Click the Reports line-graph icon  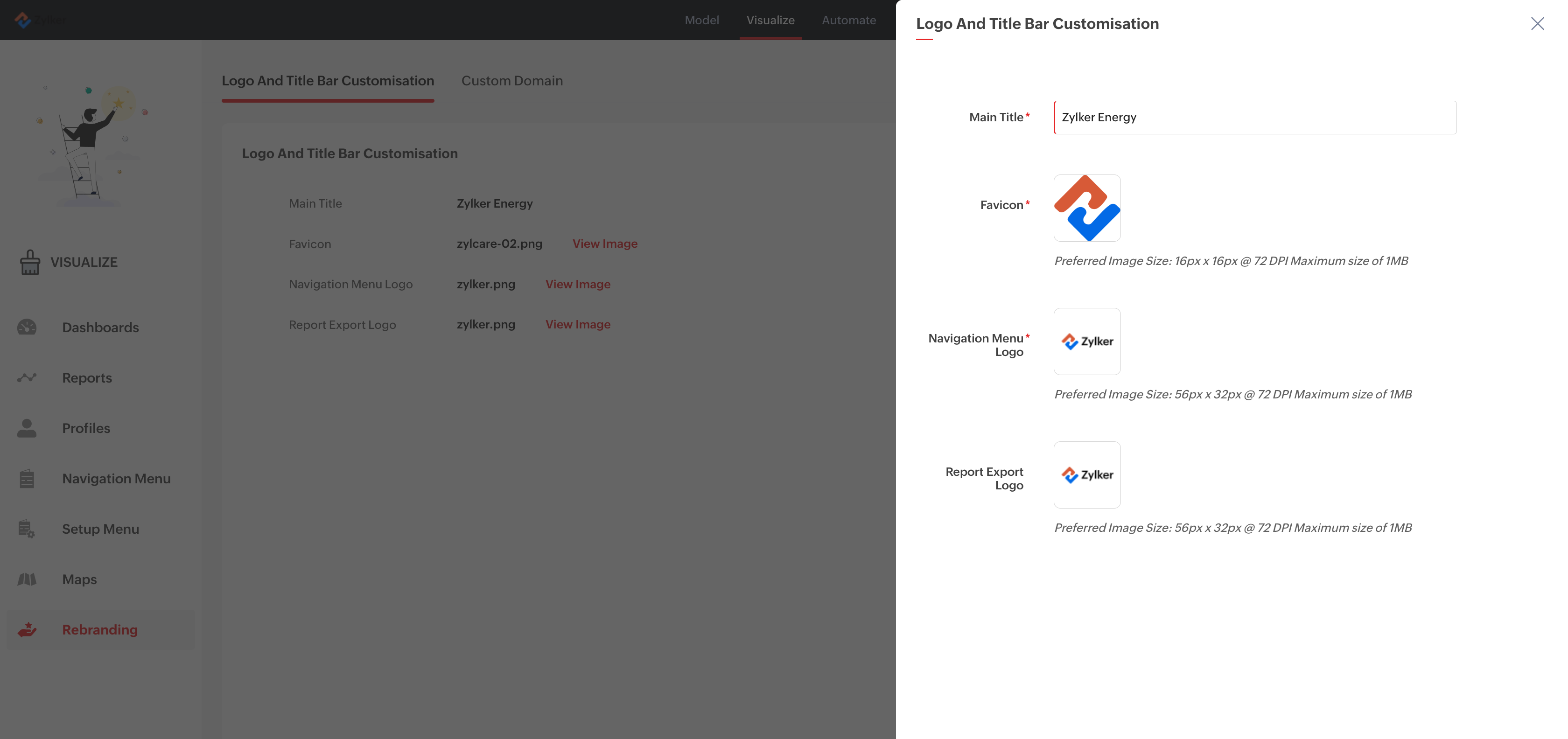pos(27,378)
